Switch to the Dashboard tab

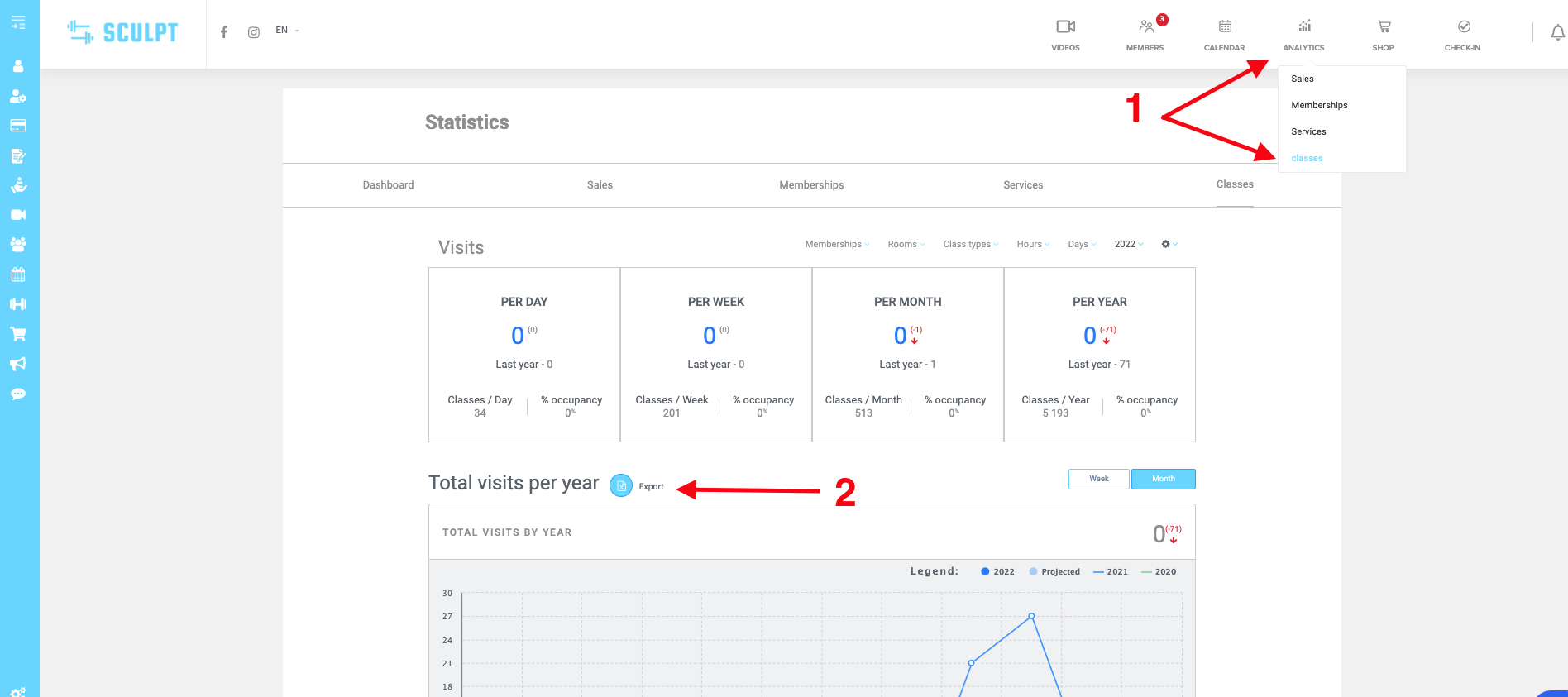(388, 185)
